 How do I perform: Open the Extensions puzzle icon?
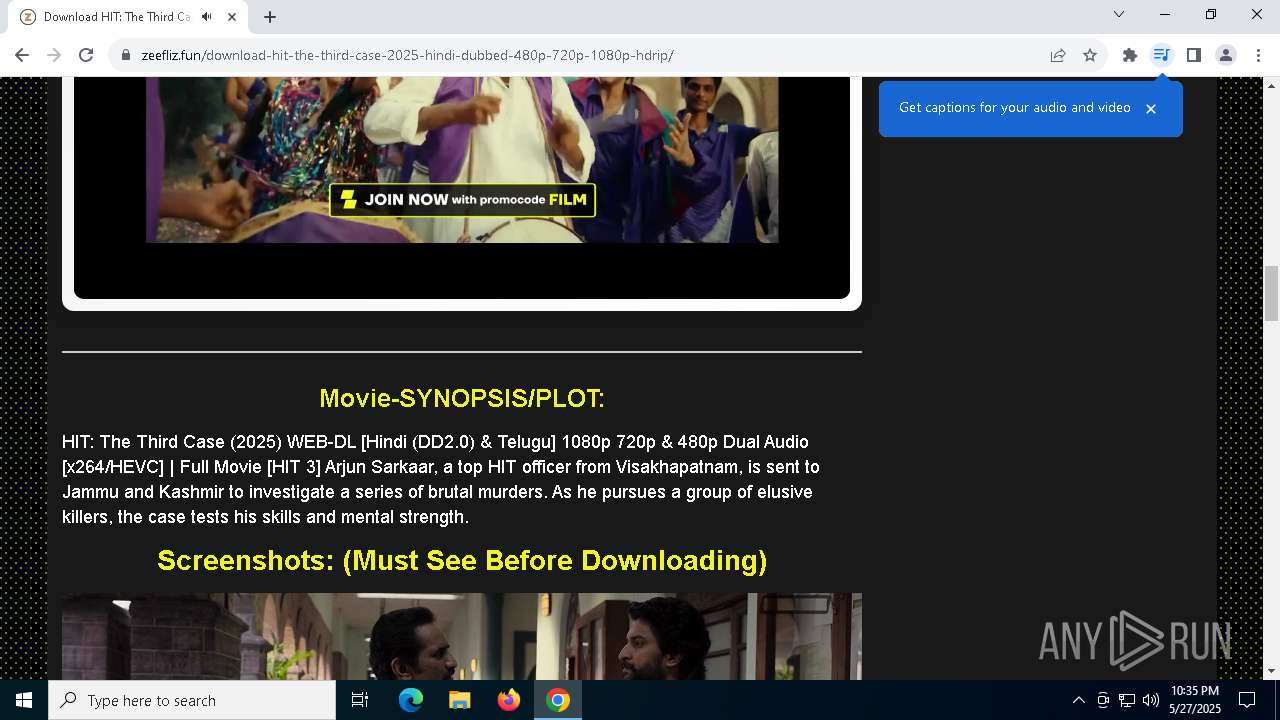coord(1130,55)
